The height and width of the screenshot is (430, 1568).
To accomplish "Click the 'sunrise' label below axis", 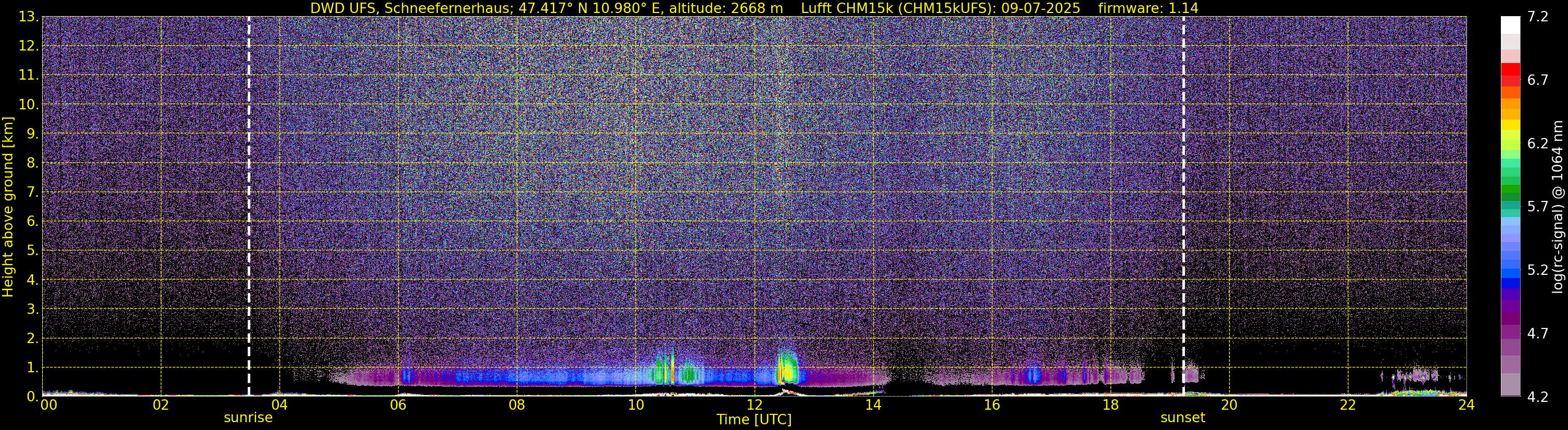I will (248, 418).
